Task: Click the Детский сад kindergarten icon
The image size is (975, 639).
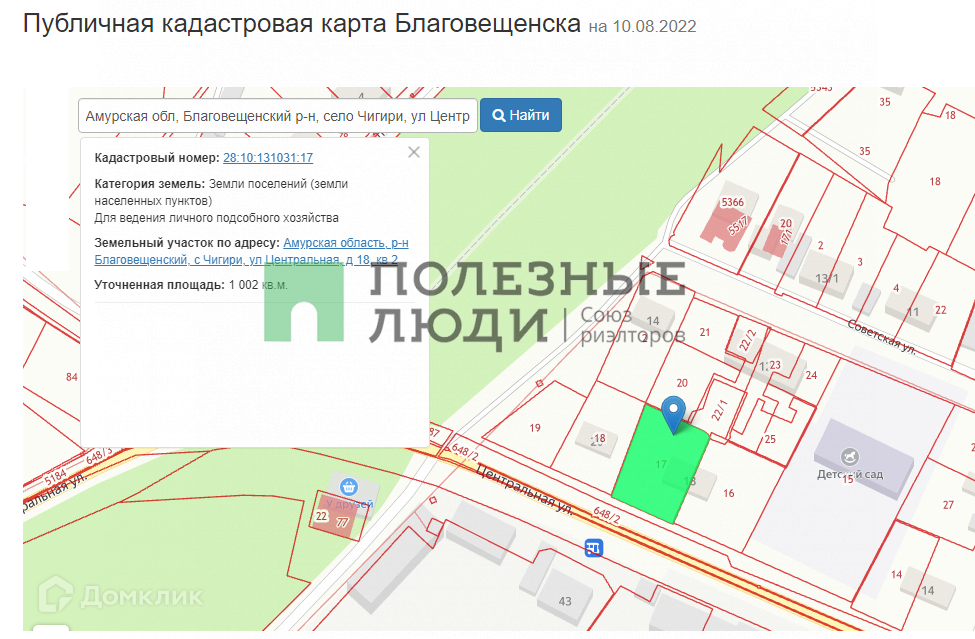Action: [849, 457]
